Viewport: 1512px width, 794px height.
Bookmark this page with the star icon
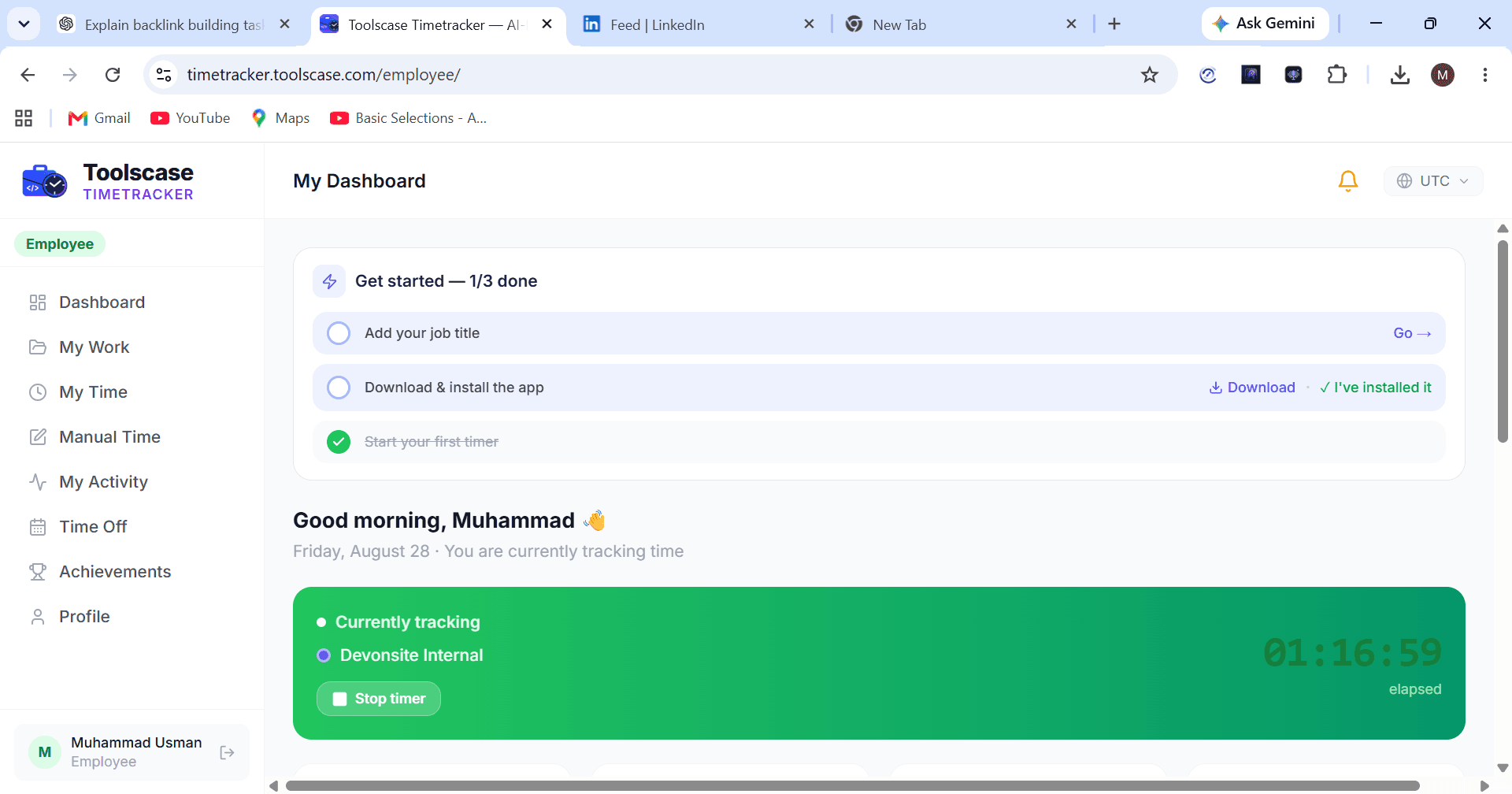(1150, 75)
